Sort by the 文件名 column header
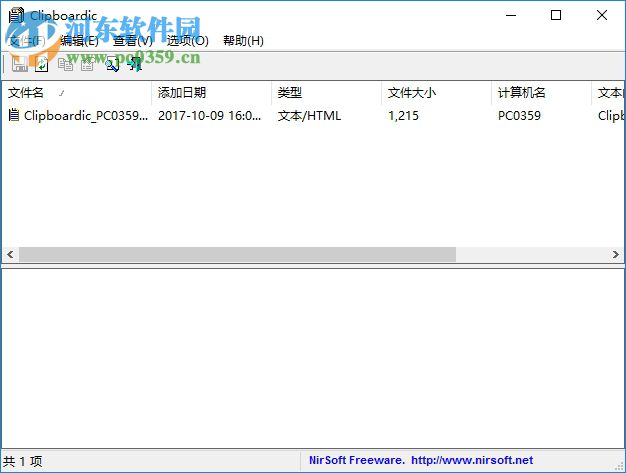This screenshot has width=626, height=473. [77, 93]
